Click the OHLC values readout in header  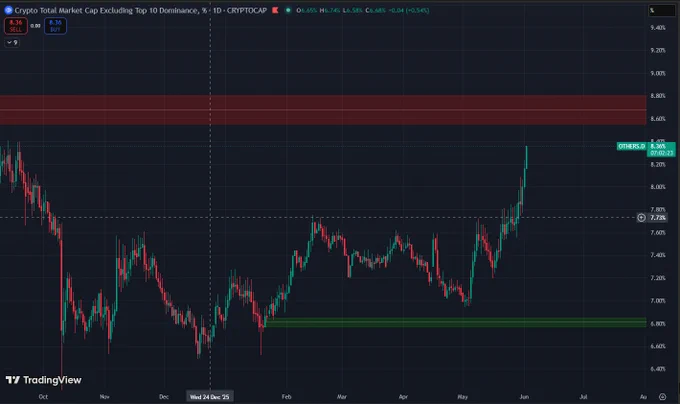coord(363,10)
